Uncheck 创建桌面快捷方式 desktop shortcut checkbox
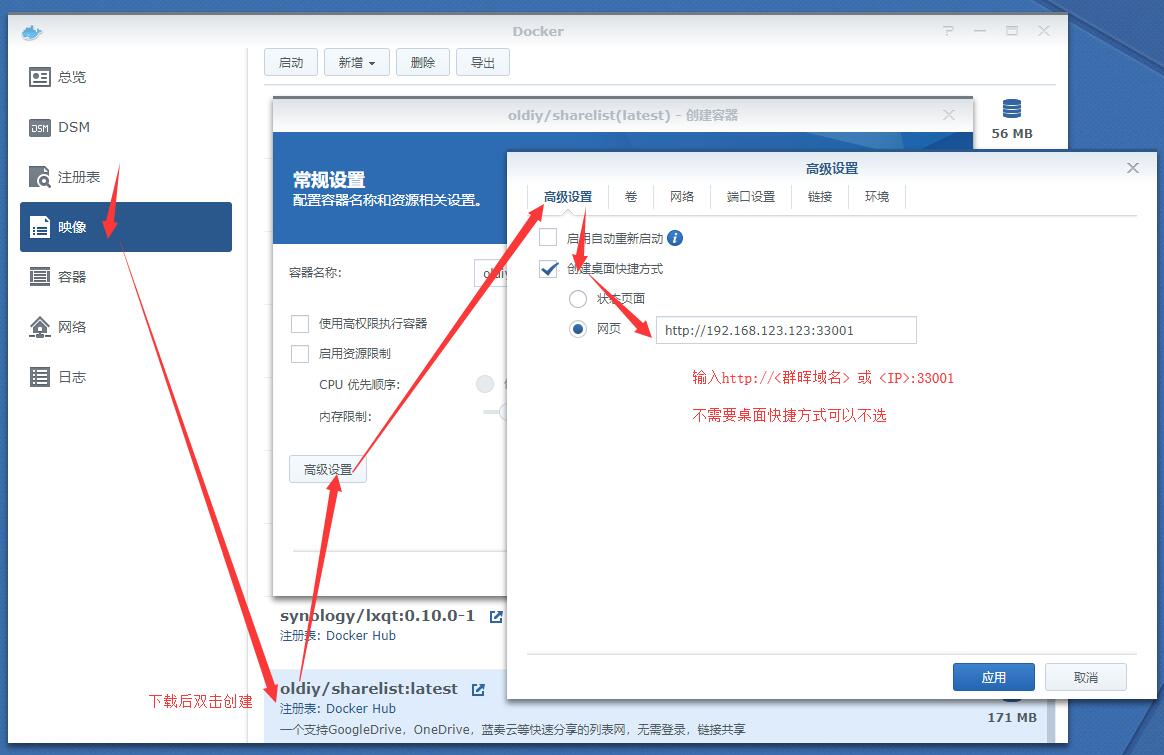Screen dimensions: 1164x755 [x=549, y=268]
